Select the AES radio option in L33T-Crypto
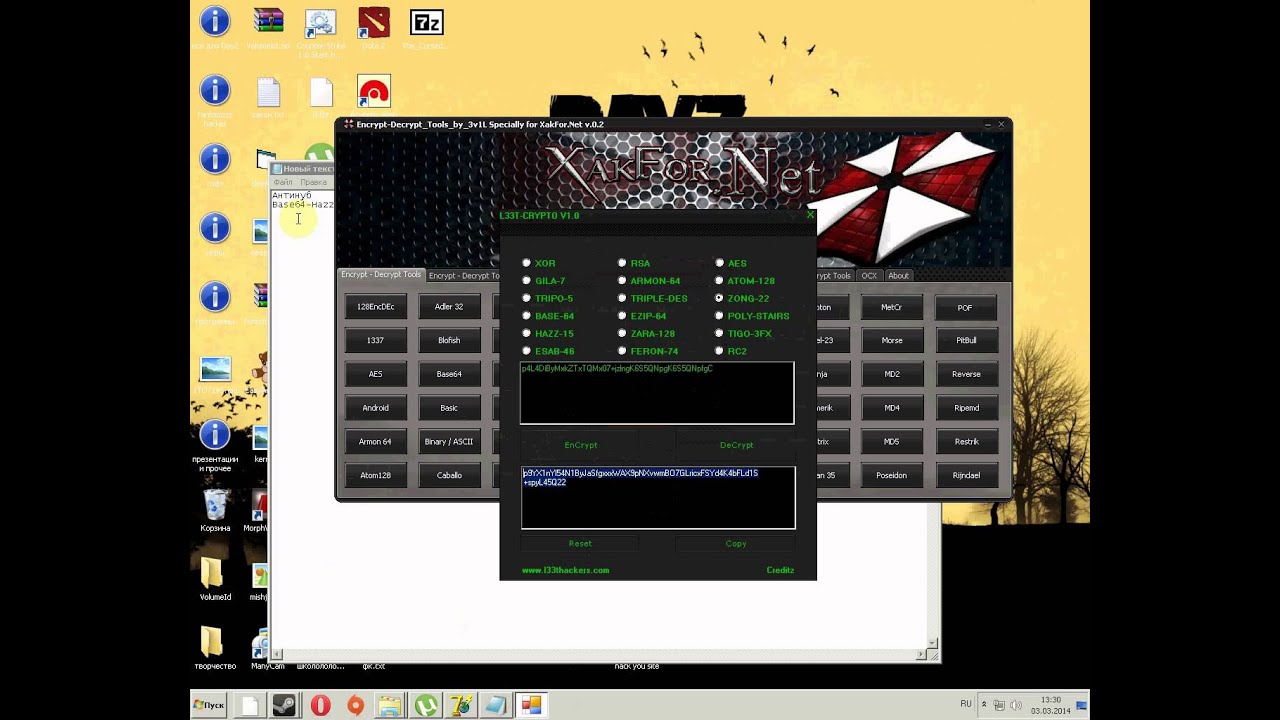 coord(719,263)
